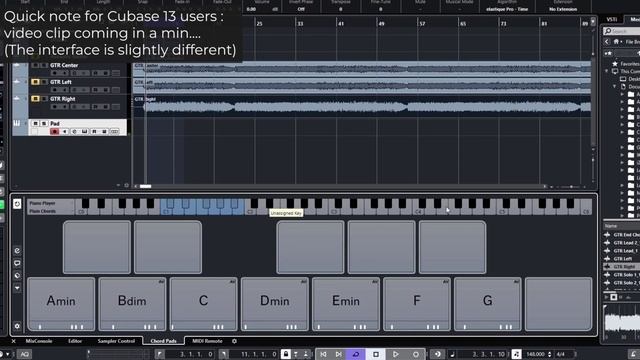
Task: Click the punch-in lock icon
Action: point(286,354)
